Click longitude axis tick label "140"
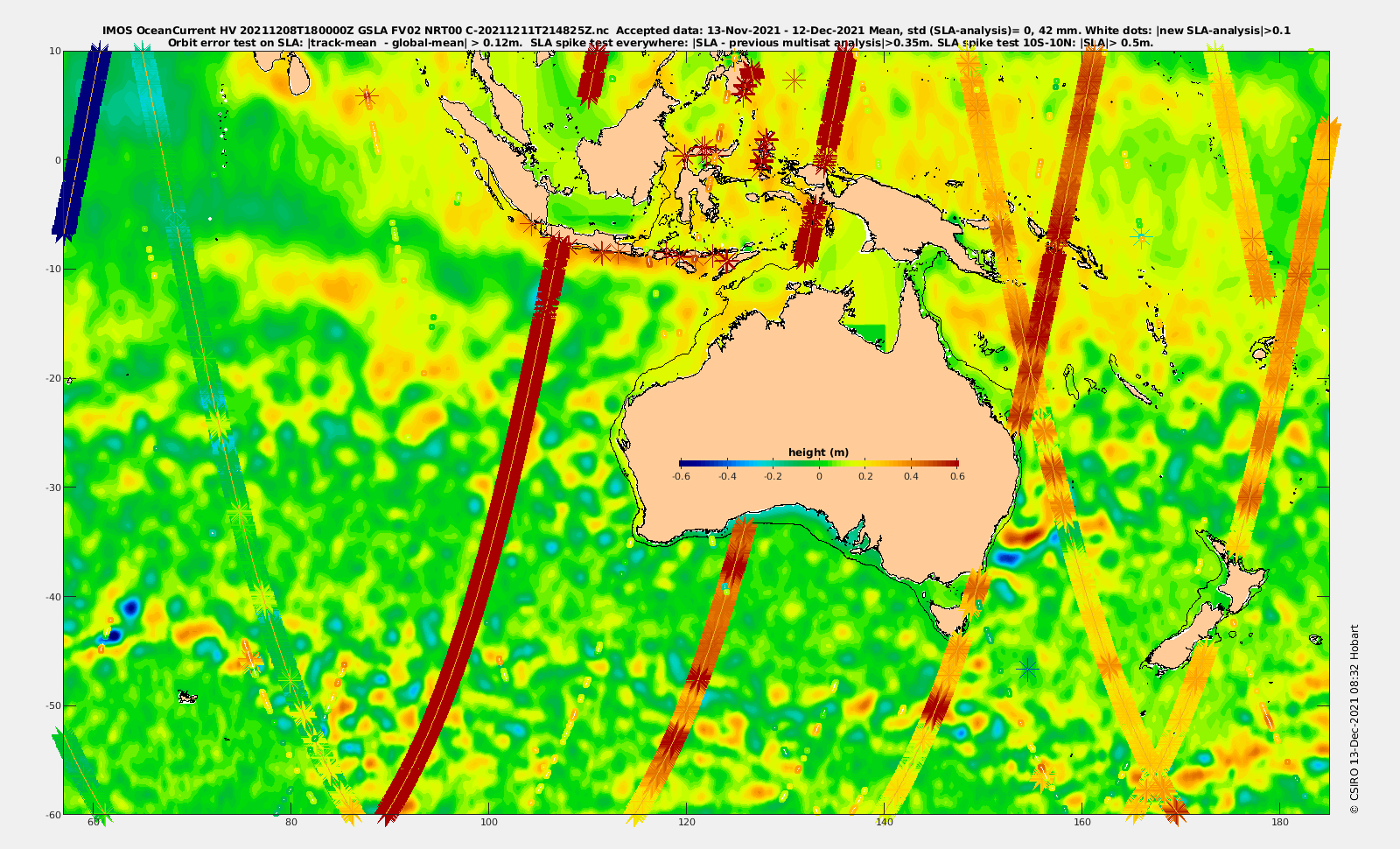Screen dimensions: 1400x849 (885, 823)
